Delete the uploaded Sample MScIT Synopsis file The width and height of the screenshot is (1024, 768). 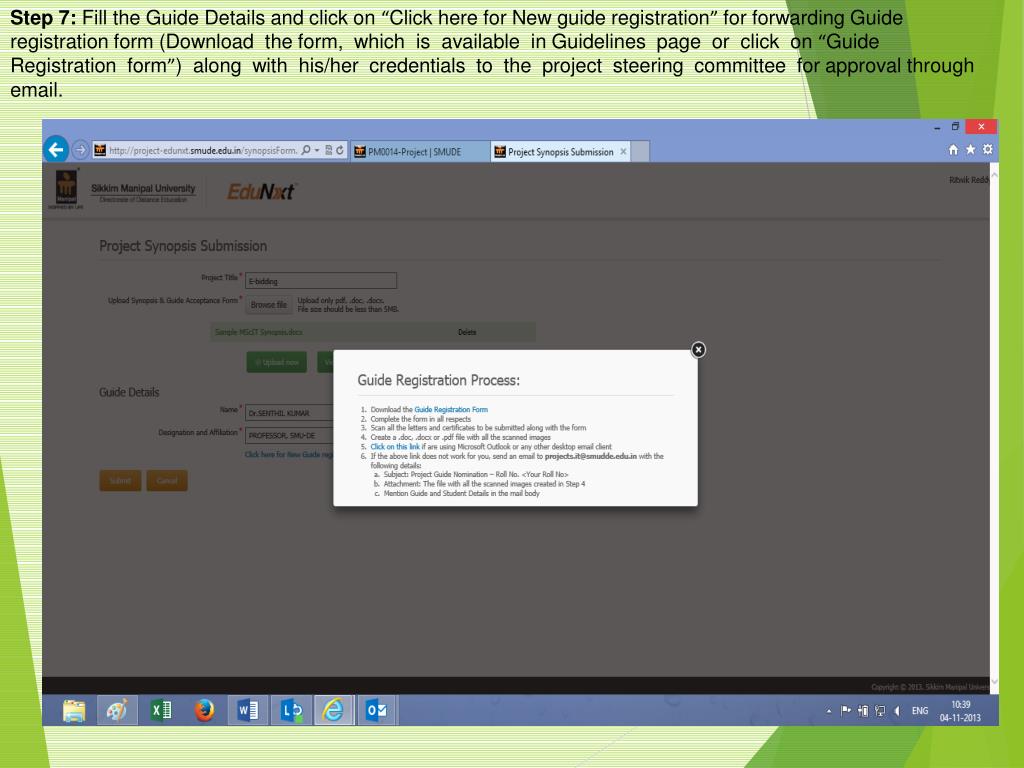click(x=467, y=332)
